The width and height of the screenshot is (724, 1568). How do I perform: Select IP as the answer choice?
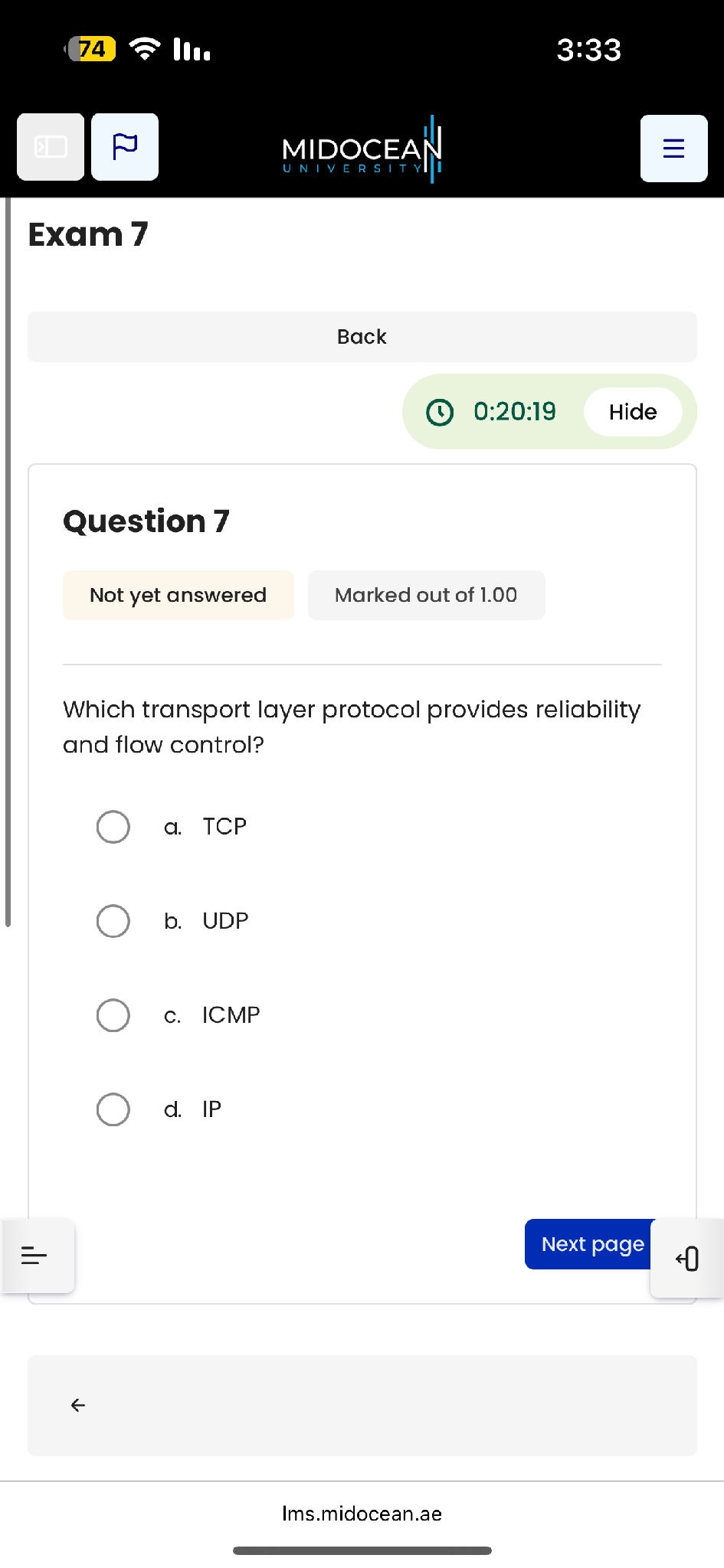[113, 1109]
